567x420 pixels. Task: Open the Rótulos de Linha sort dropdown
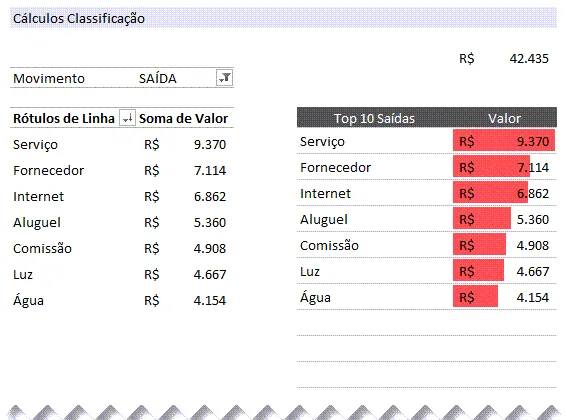127,118
